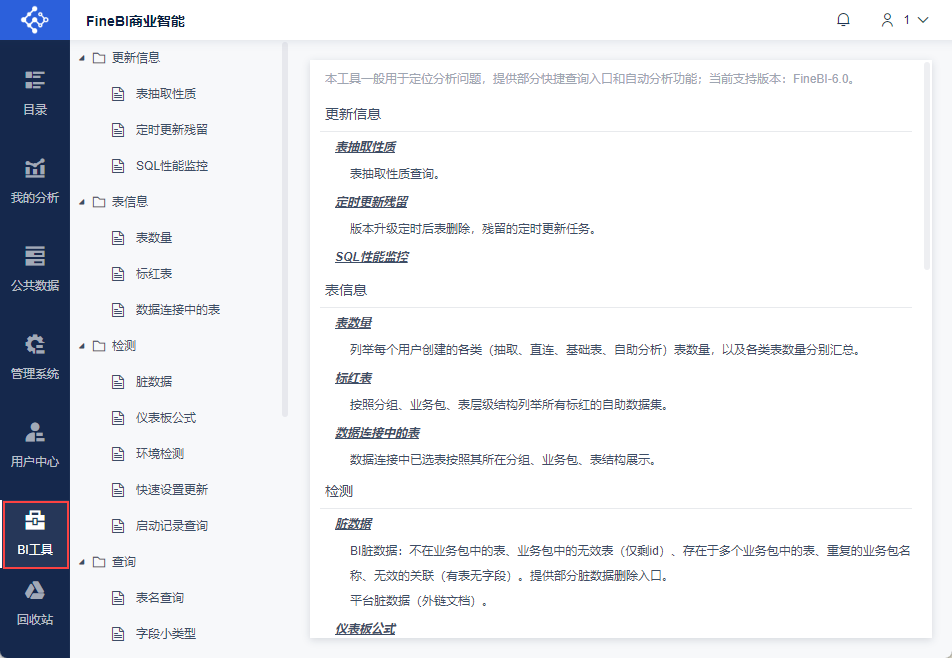Click document icon beside 表名查询
Screen dimensions: 952x658
coord(118,598)
